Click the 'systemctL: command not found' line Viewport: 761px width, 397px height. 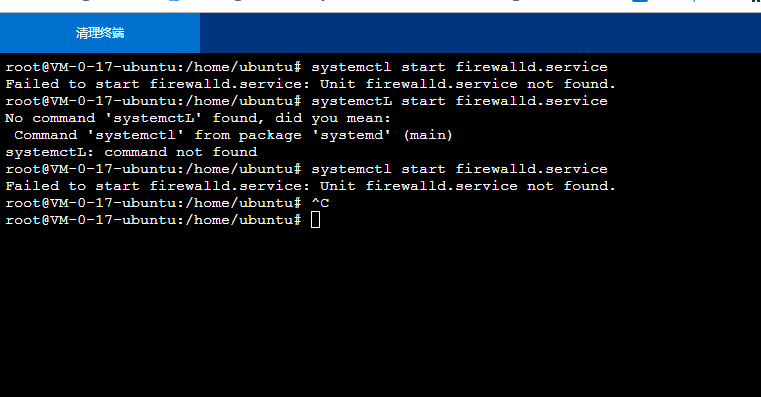pos(131,152)
